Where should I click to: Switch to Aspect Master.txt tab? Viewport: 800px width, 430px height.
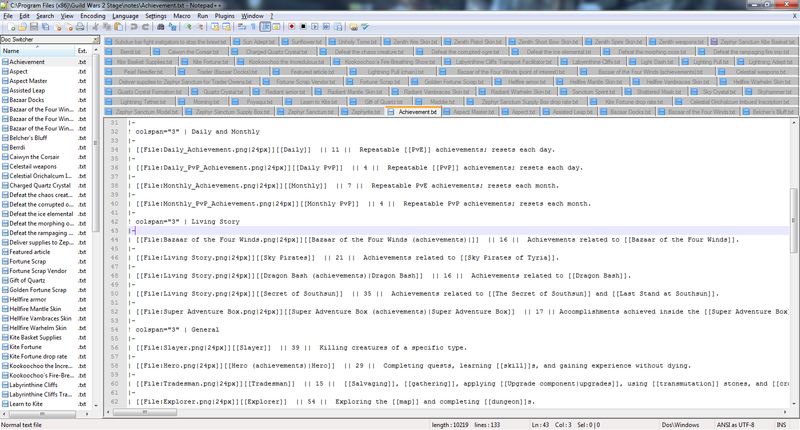pyautogui.click(x=470, y=112)
